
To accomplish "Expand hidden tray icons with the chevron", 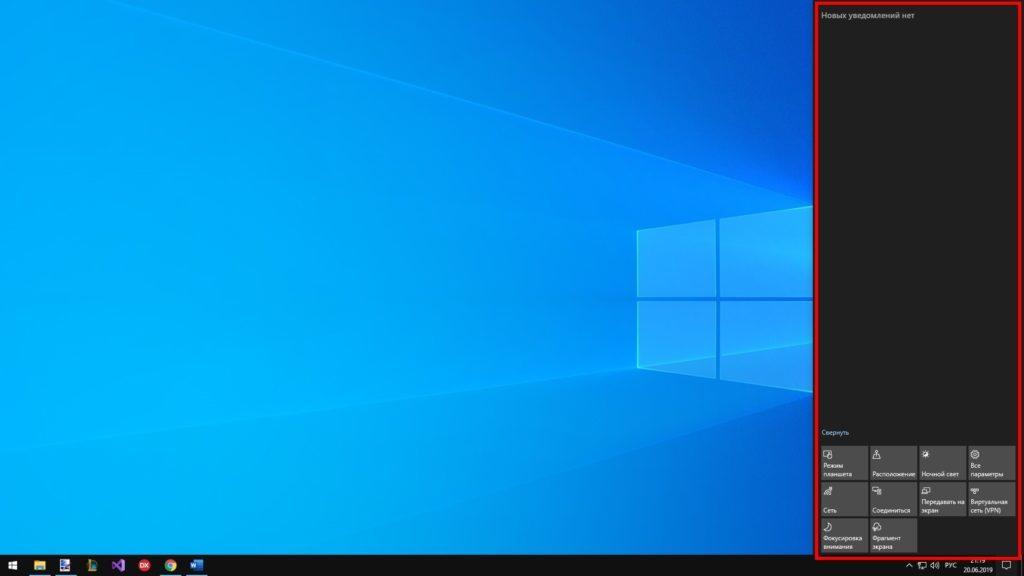I will (x=909, y=565).
